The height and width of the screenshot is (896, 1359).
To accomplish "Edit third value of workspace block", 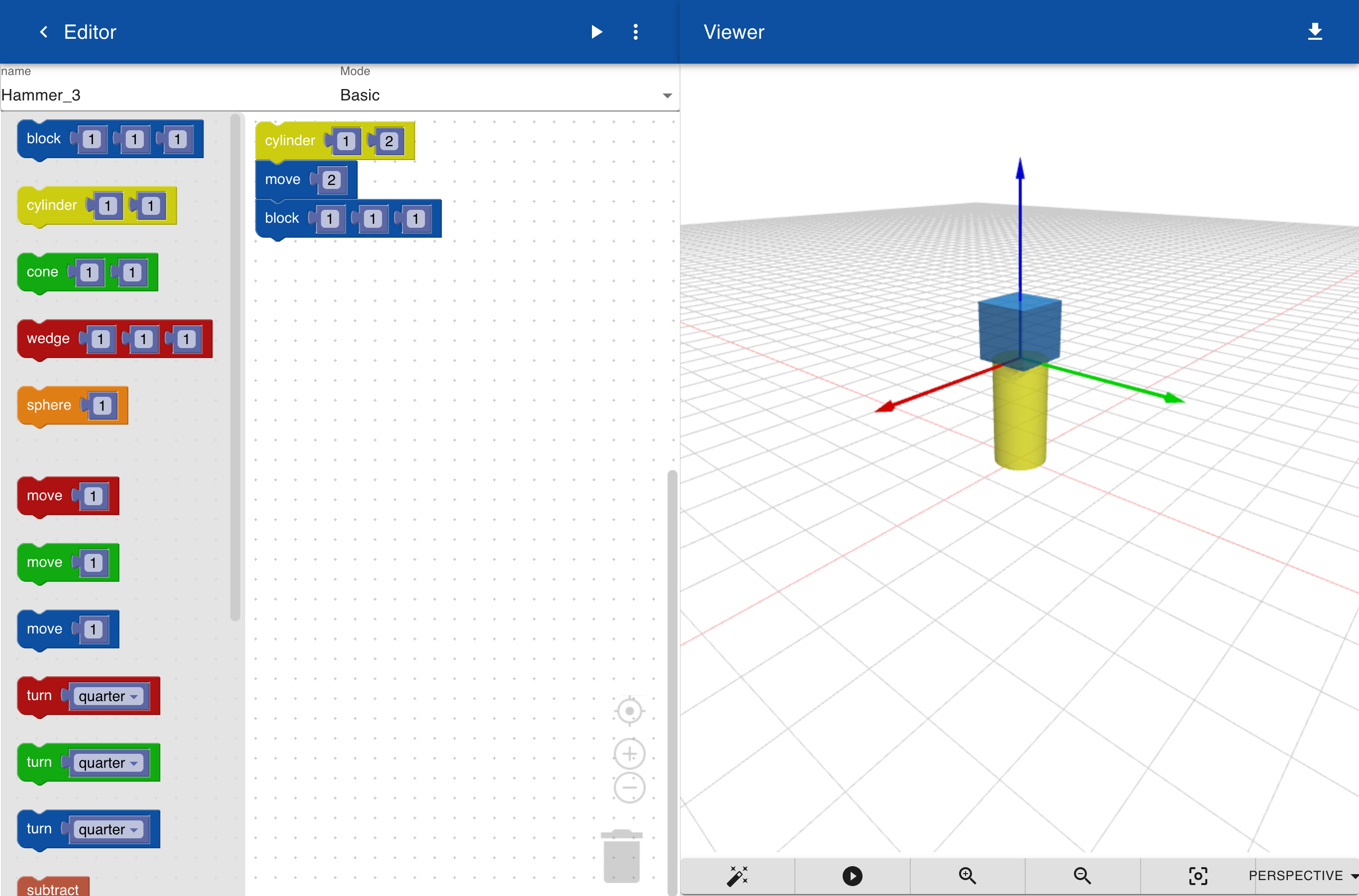I will [416, 219].
